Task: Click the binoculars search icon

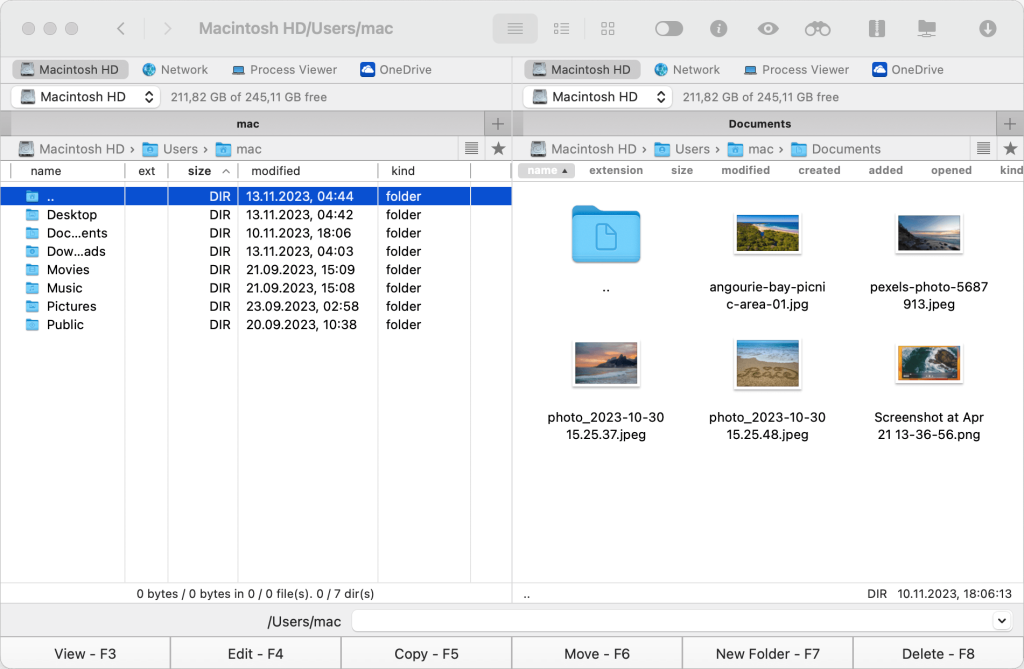Action: click(818, 29)
